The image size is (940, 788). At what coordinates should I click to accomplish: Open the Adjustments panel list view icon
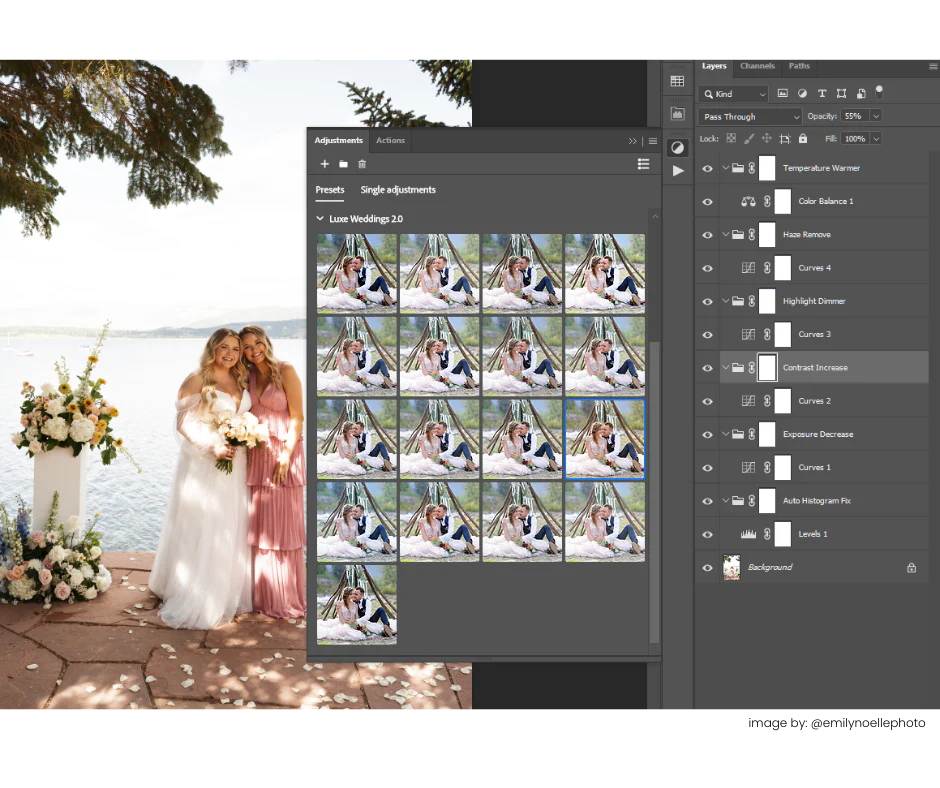point(643,164)
